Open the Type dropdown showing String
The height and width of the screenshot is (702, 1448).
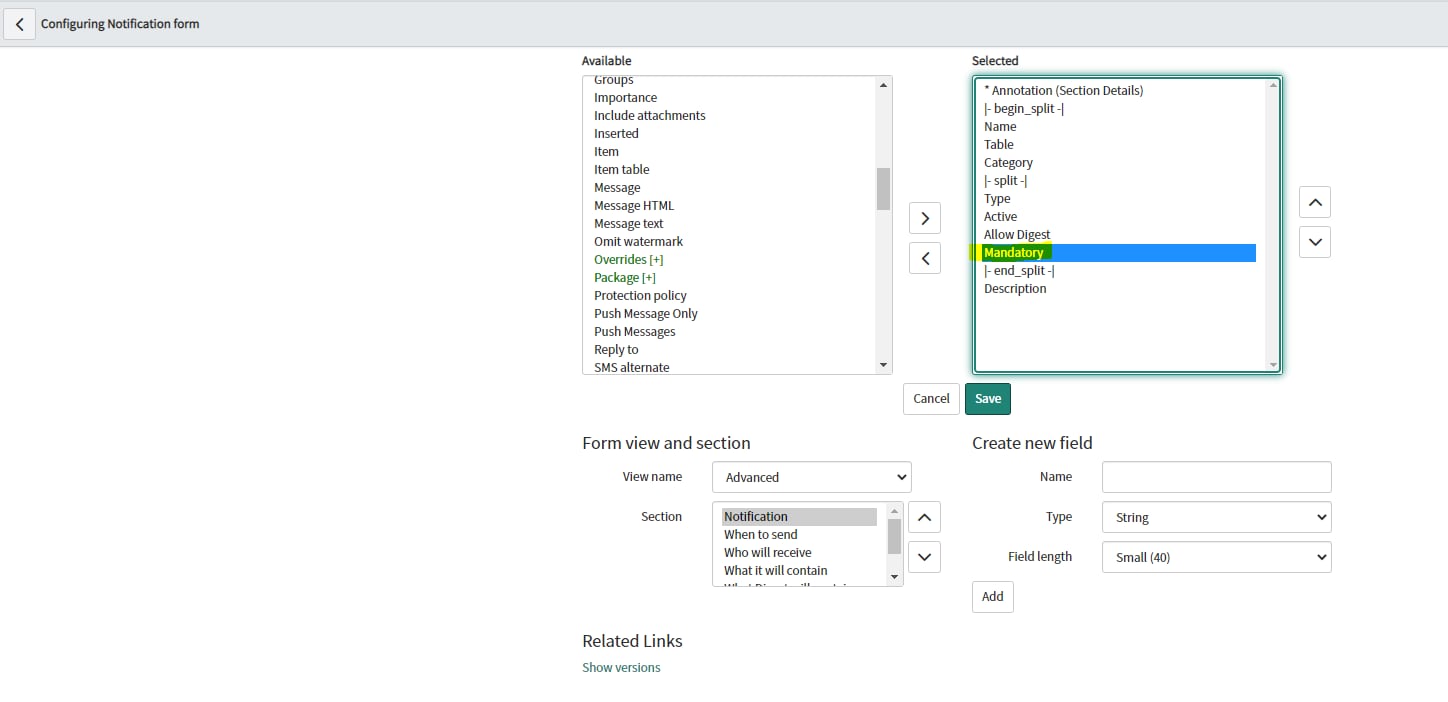click(1215, 517)
